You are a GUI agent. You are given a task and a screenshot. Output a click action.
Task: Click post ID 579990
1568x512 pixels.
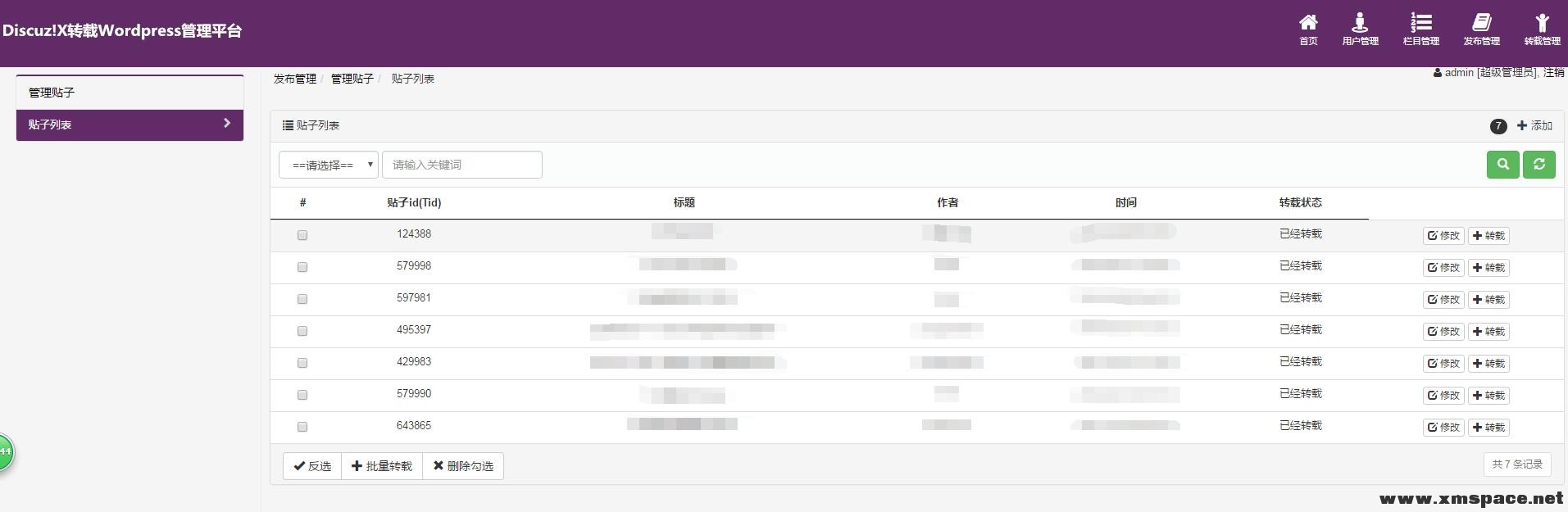(414, 394)
